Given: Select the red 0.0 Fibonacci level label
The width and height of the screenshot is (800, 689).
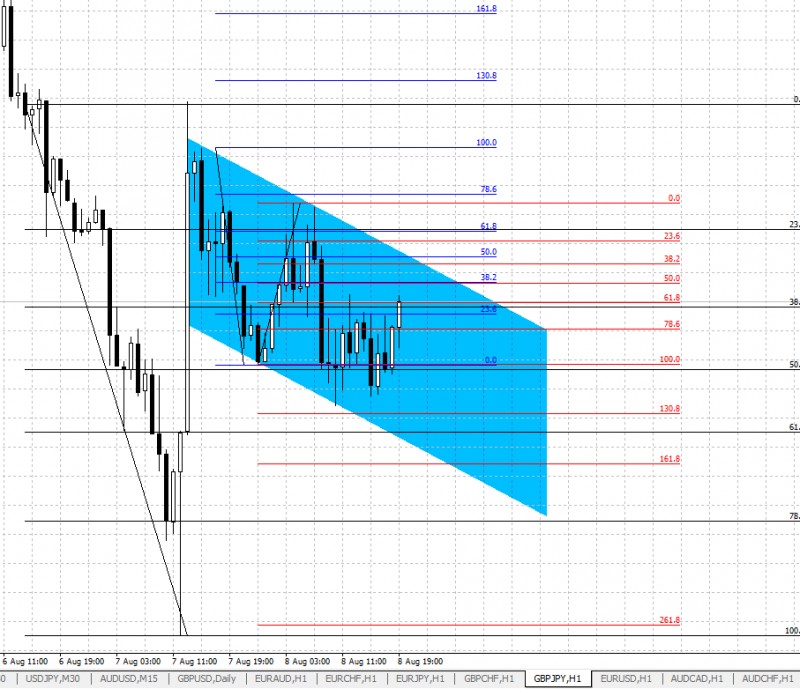Looking at the screenshot, I should [x=673, y=199].
